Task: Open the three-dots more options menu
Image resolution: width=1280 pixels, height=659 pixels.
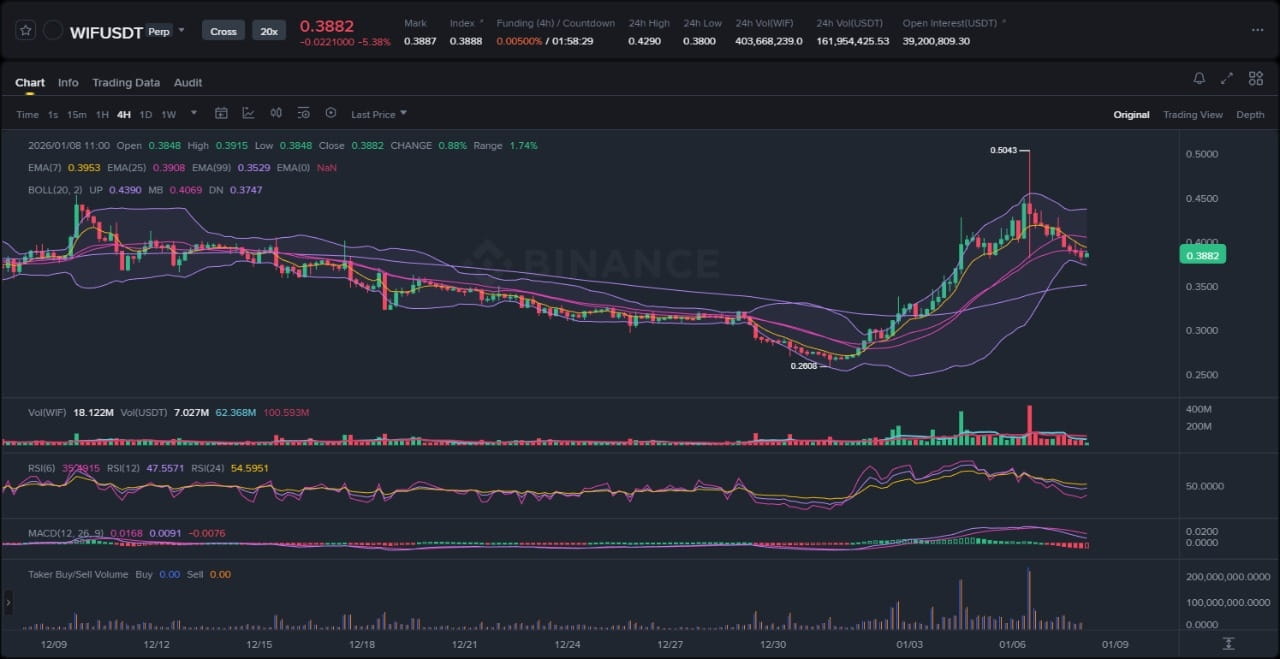Action: (1257, 30)
